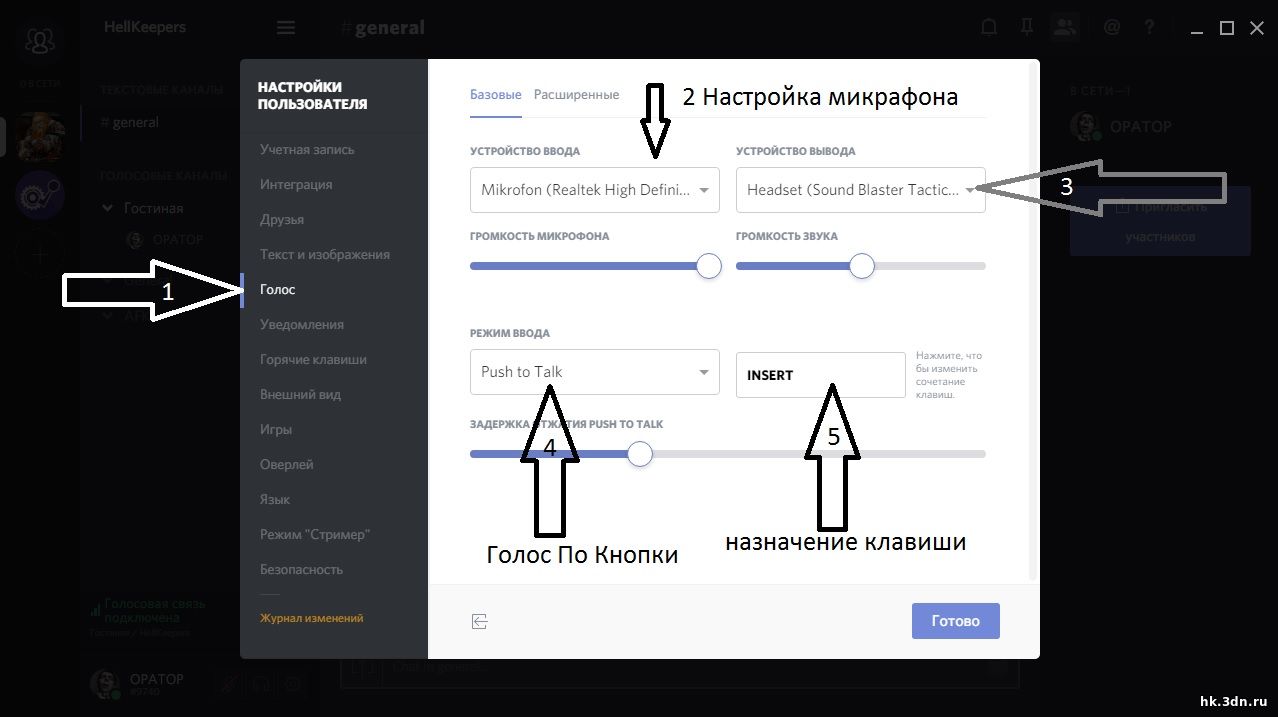
Task: Open the Устройство ввода dropdown
Action: pos(595,190)
